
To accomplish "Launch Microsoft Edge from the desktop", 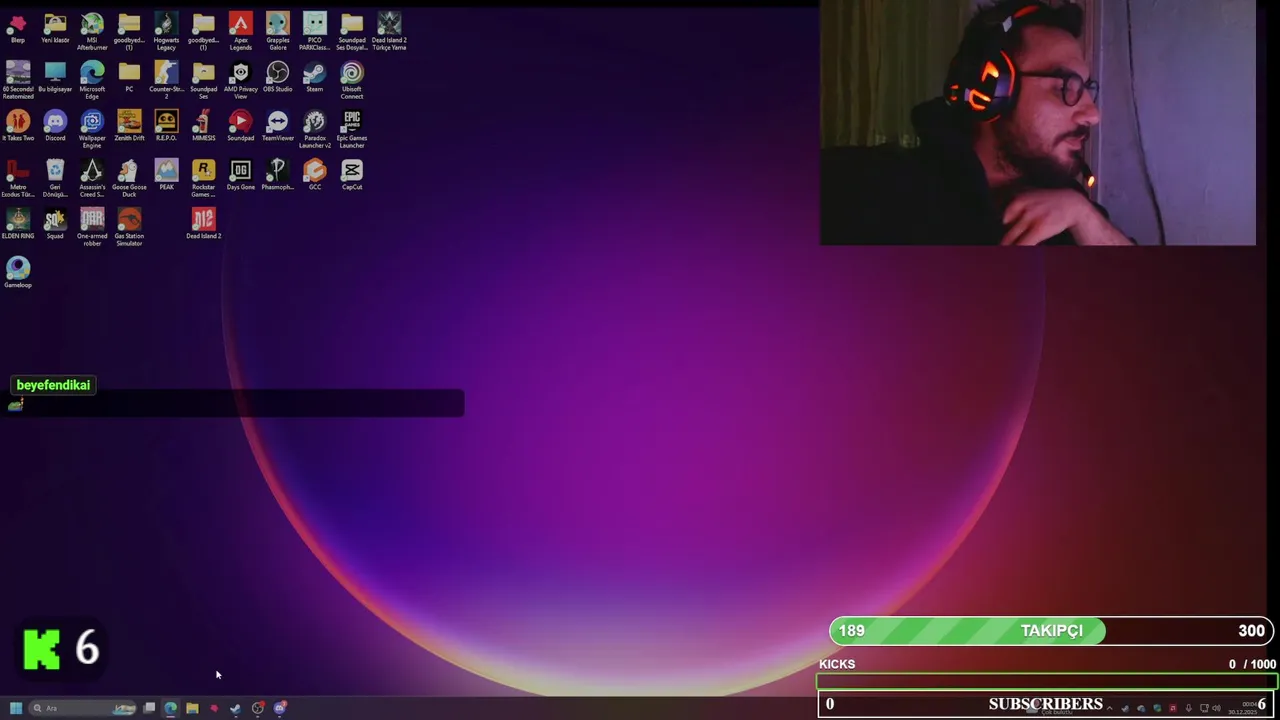I will pyautogui.click(x=92, y=80).
